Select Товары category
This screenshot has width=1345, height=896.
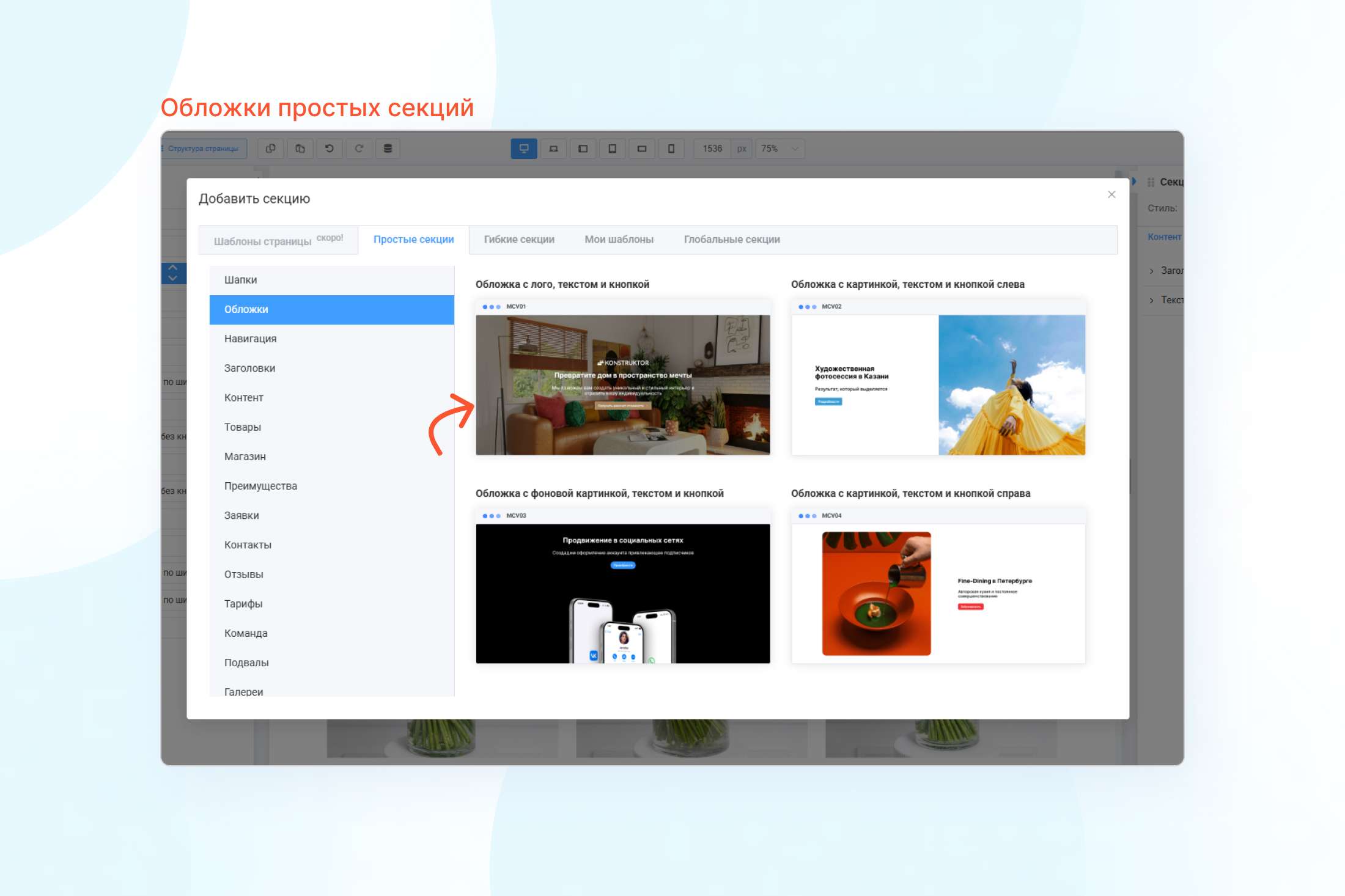coord(331,427)
